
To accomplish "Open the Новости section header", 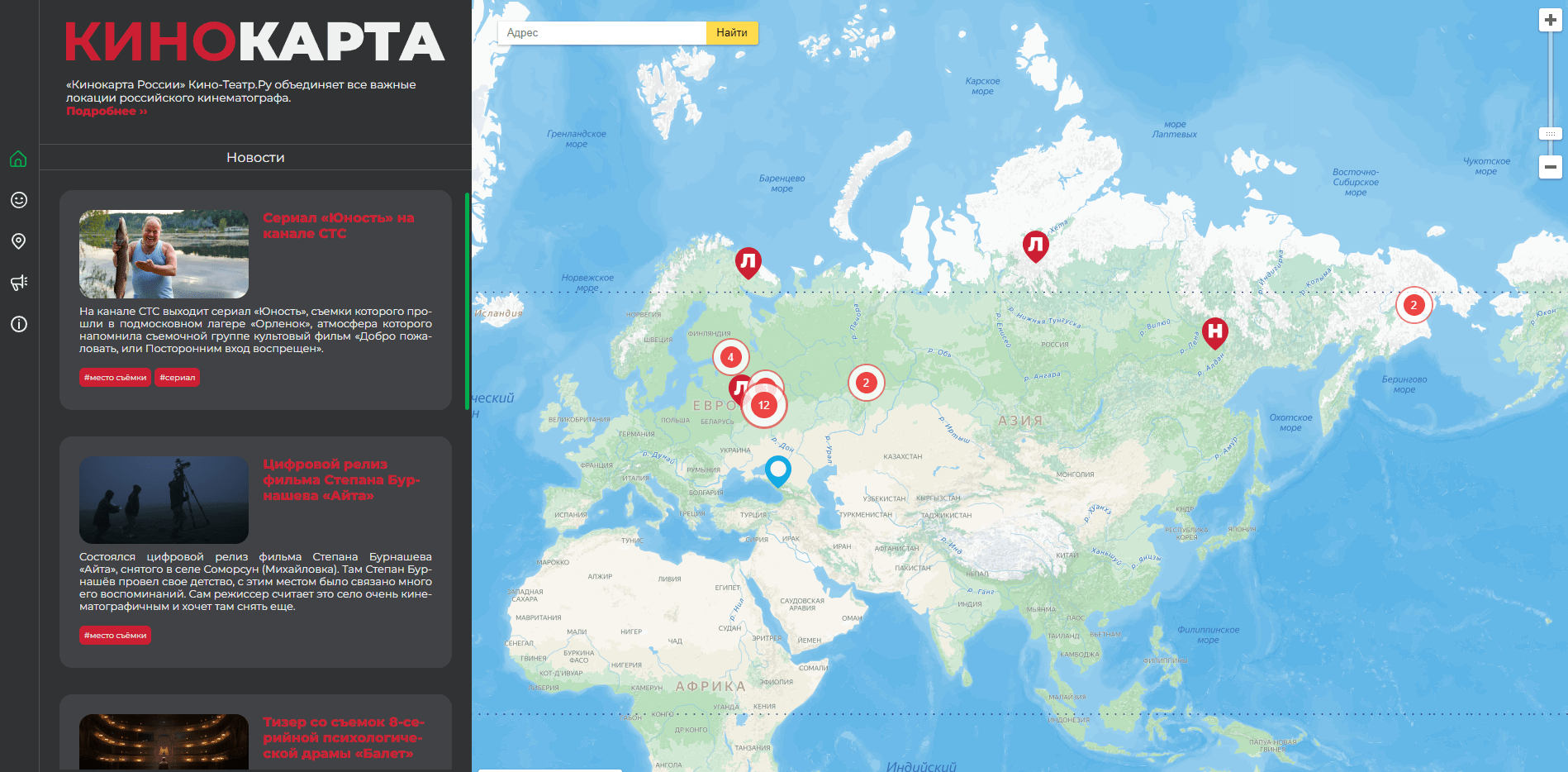I will 255,157.
